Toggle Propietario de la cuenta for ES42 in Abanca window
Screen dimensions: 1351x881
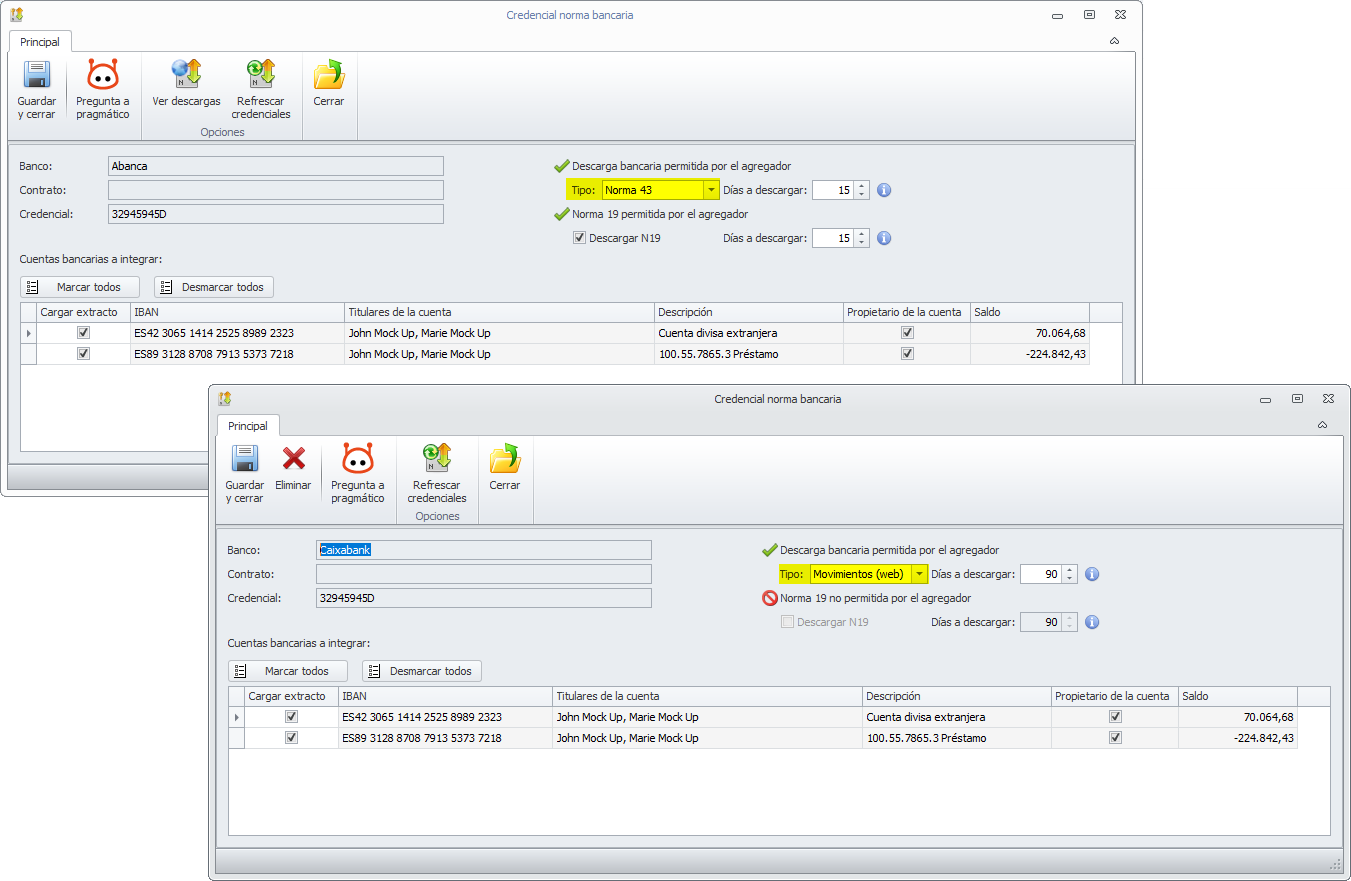907,333
